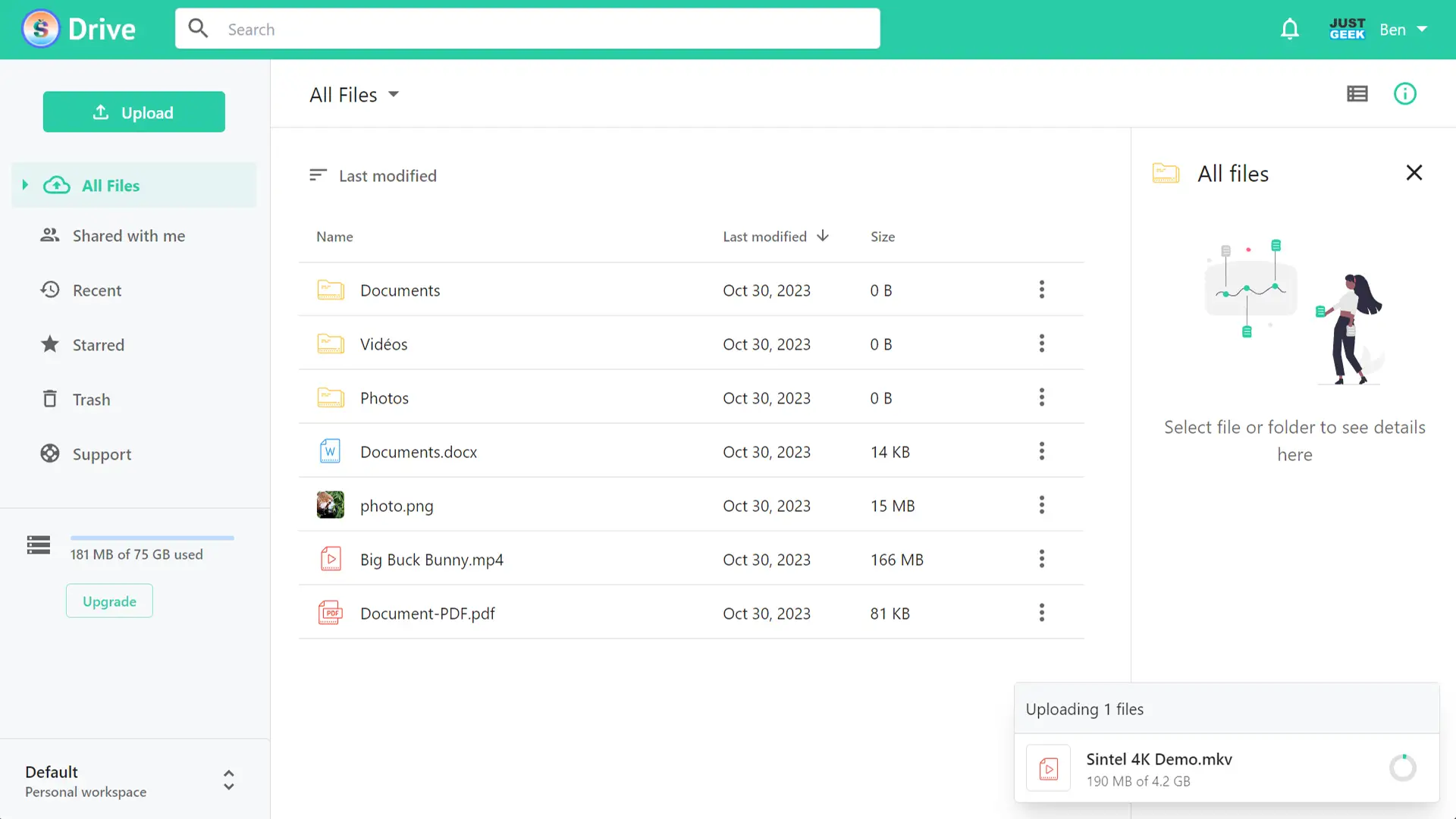The image size is (1456, 819).
Task: Open more options for Photos folder
Action: pos(1042,397)
